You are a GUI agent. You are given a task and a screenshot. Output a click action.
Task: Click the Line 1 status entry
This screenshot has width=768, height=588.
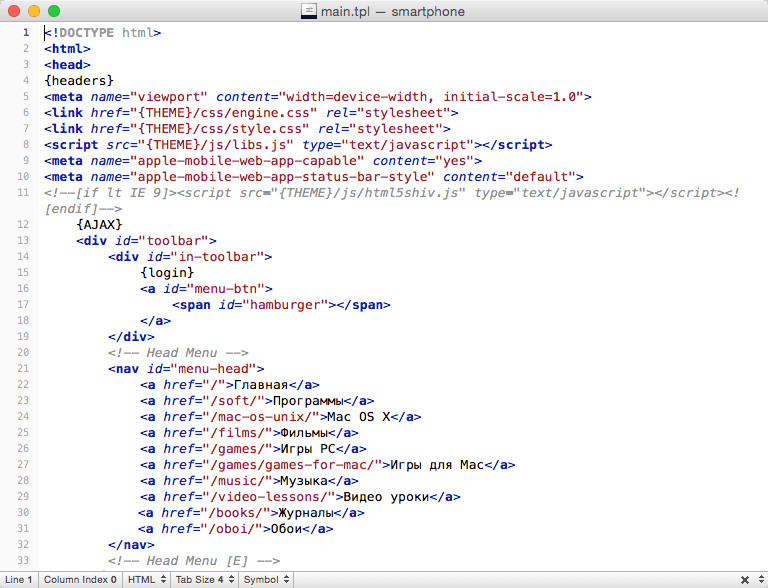point(19,580)
